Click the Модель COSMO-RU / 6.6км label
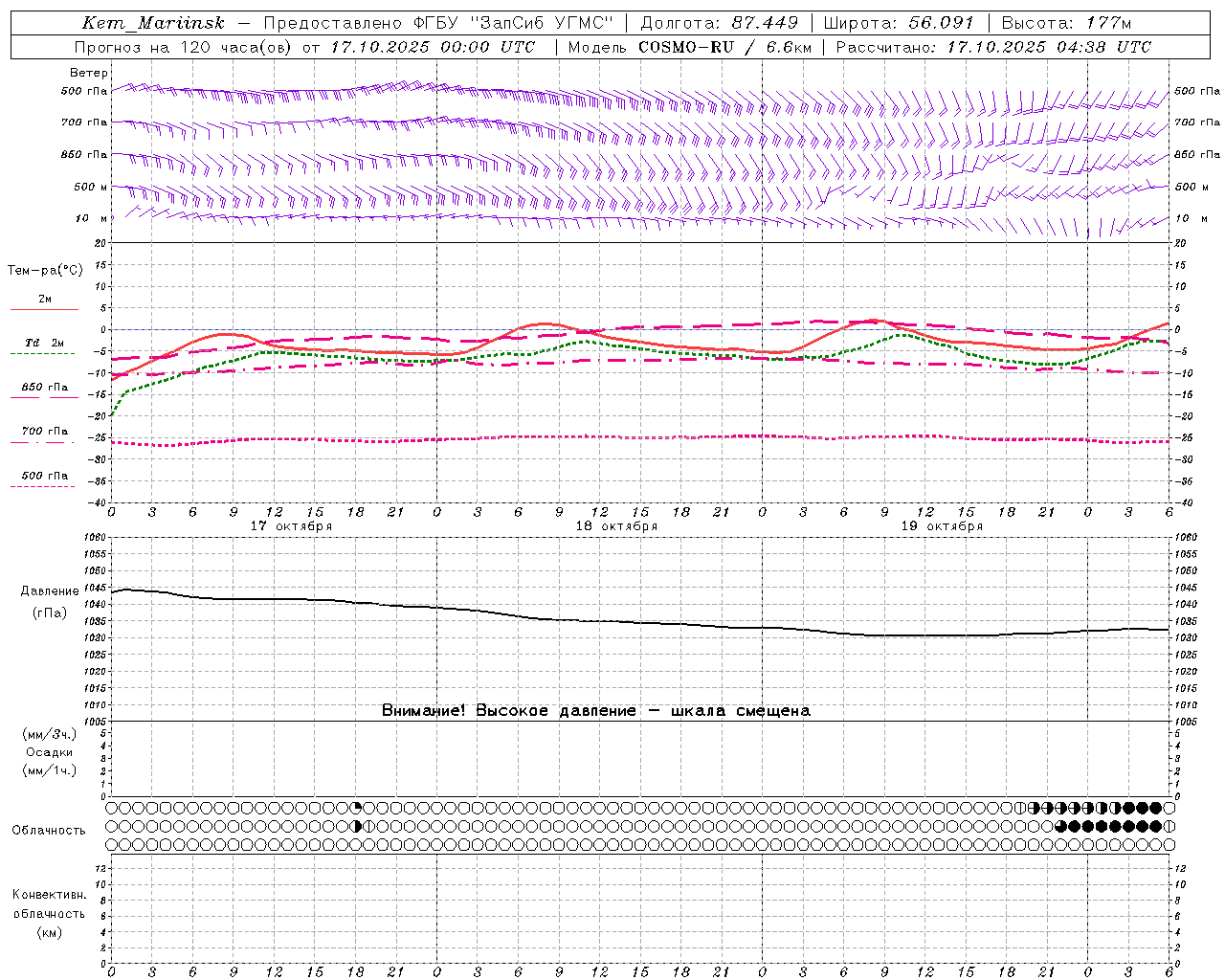Viewport: 1225px width, 980px height. click(690, 47)
